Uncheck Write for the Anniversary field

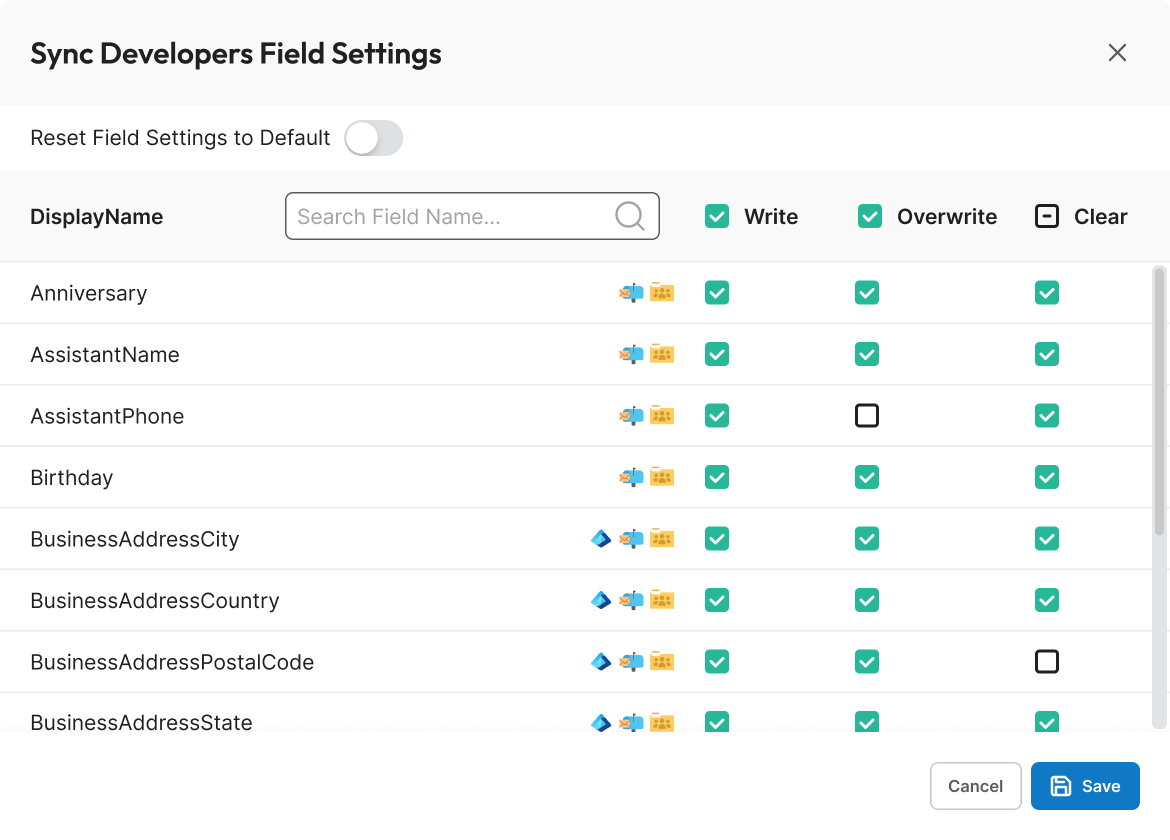click(717, 293)
